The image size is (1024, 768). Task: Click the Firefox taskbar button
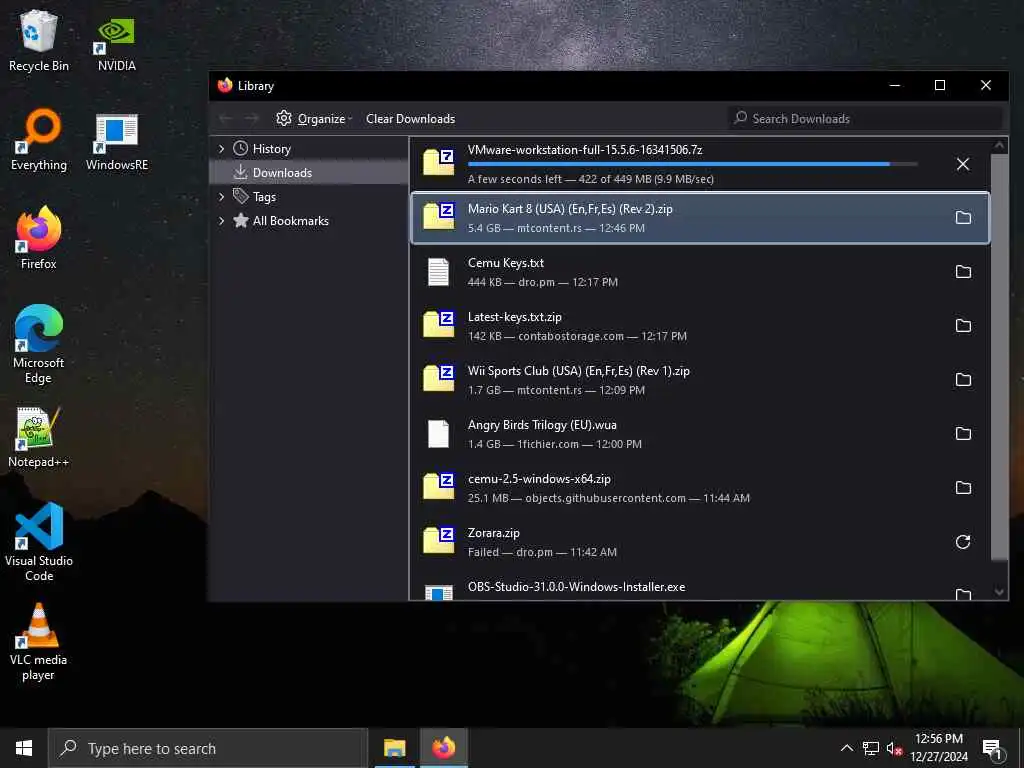click(x=443, y=748)
